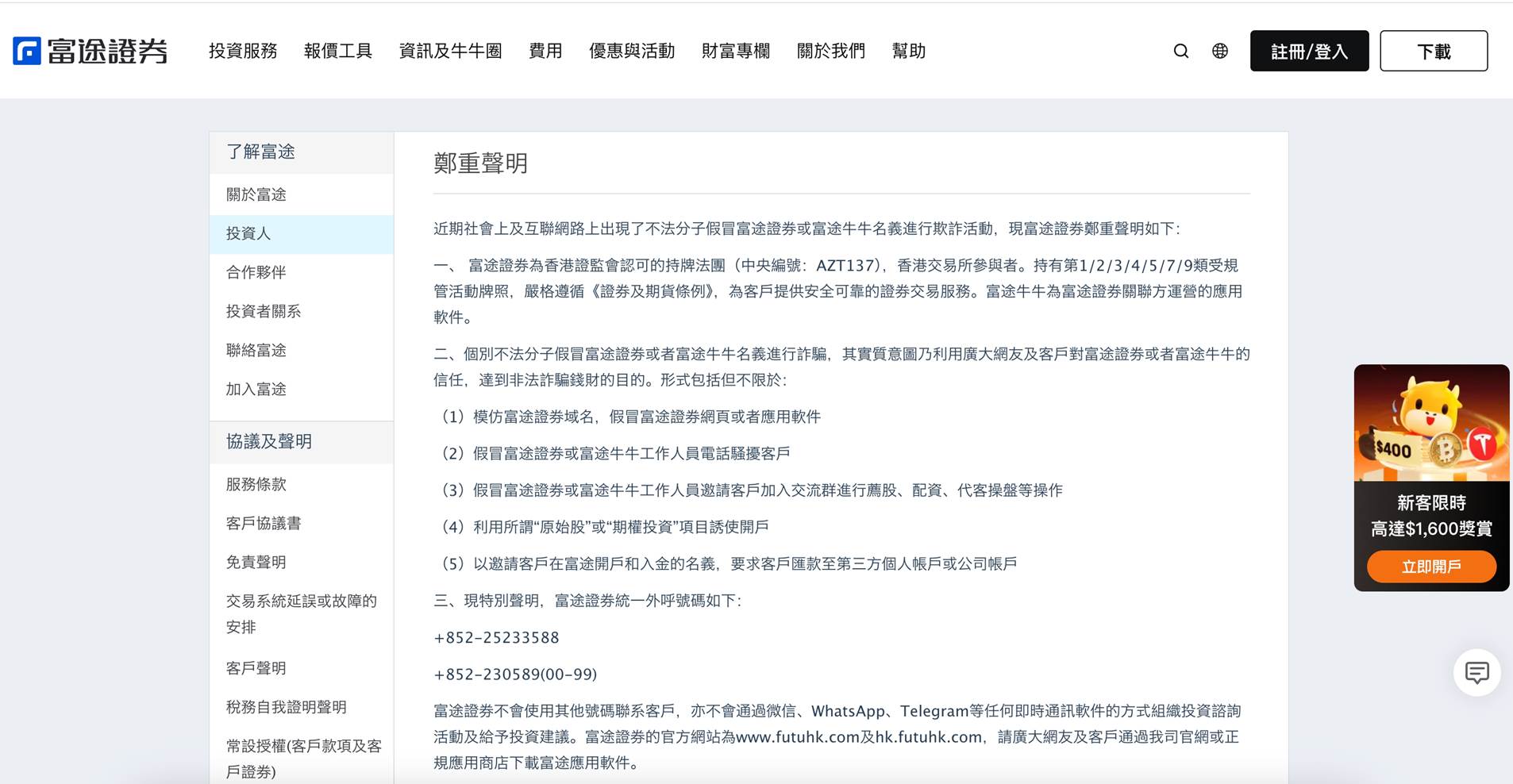The image size is (1513, 784).
Task: Click the 下載 button
Action: [x=1433, y=51]
